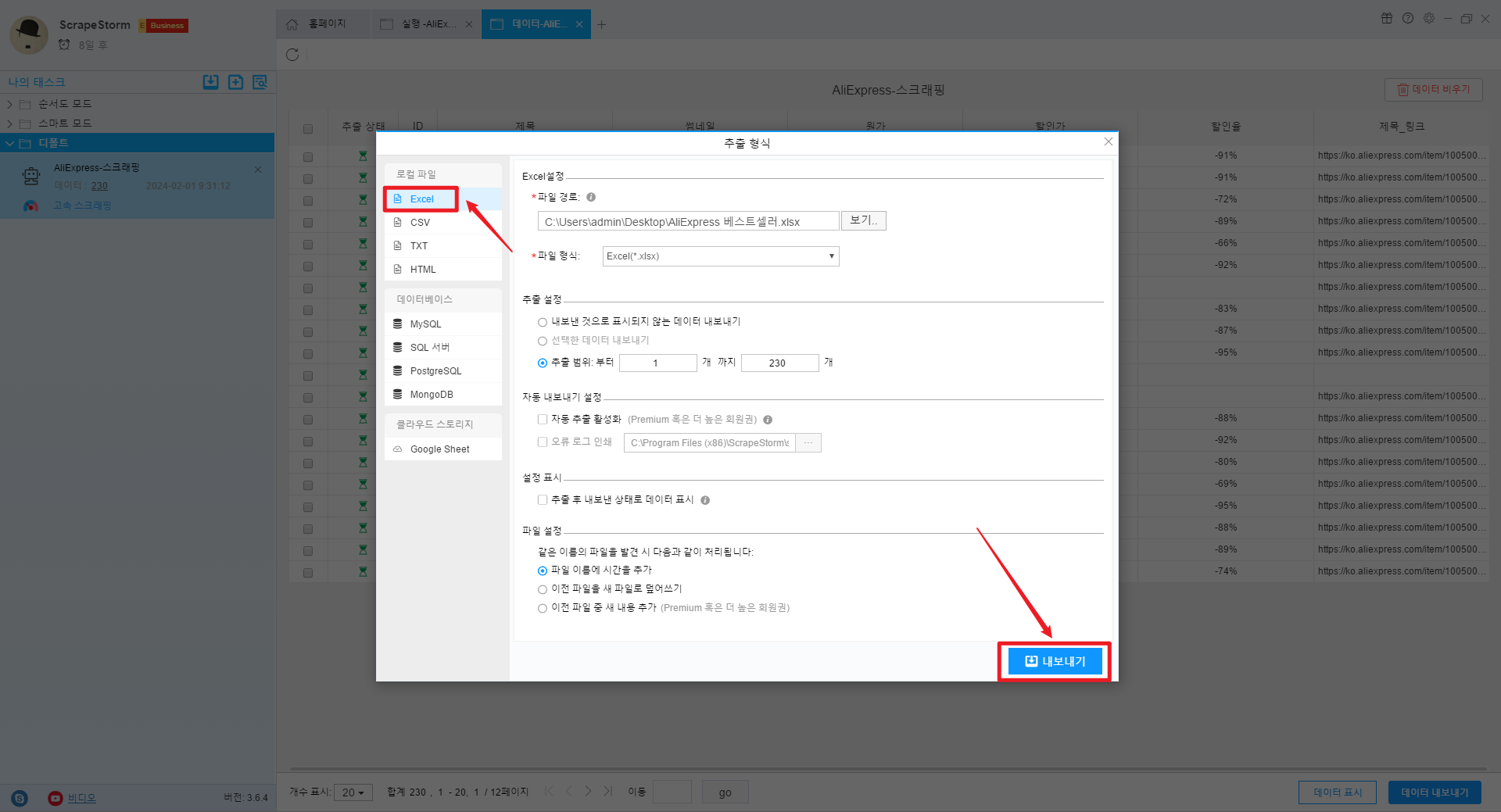Screen dimensions: 1501x812
Task: Choose SQL 서버 database export
Action: pyautogui.click(x=442, y=348)
